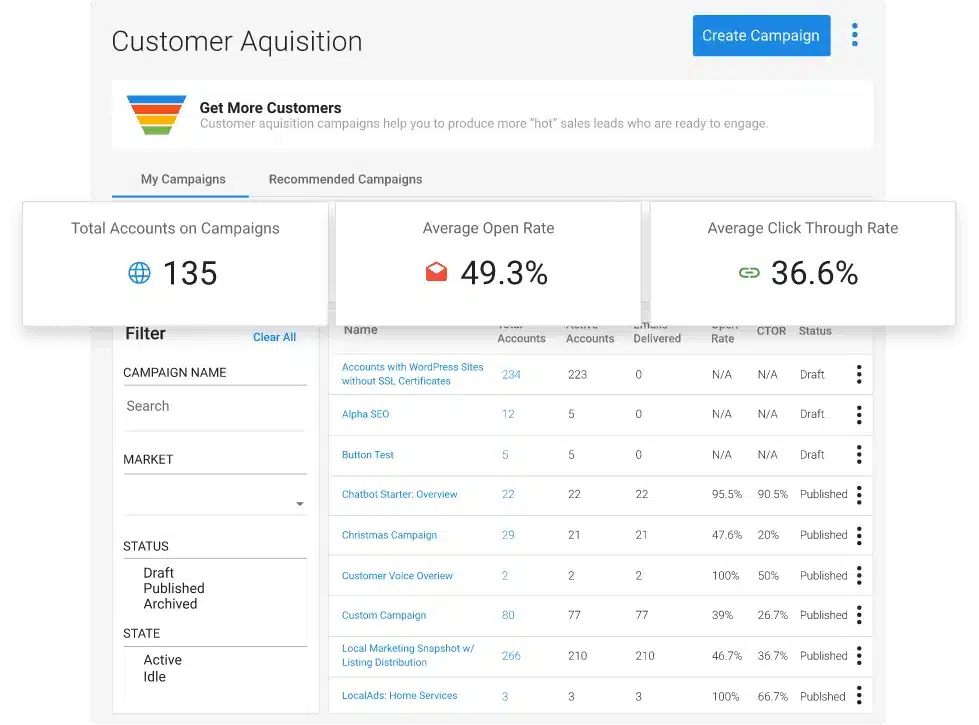Filter by Archived status

[170, 604]
